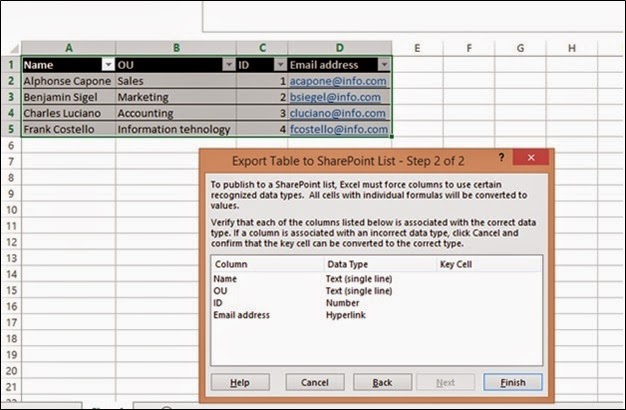Close the Export Table dialog
The image size is (626, 410).
[x=531, y=157]
